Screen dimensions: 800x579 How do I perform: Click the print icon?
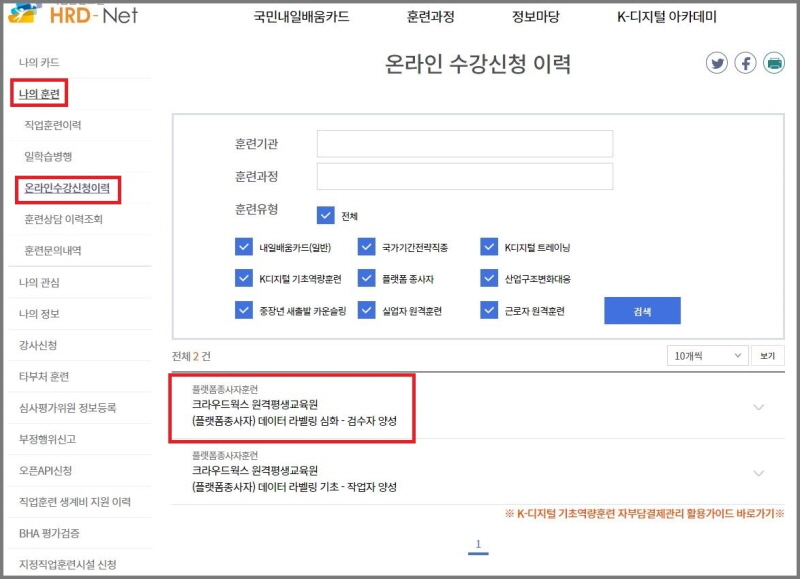775,62
